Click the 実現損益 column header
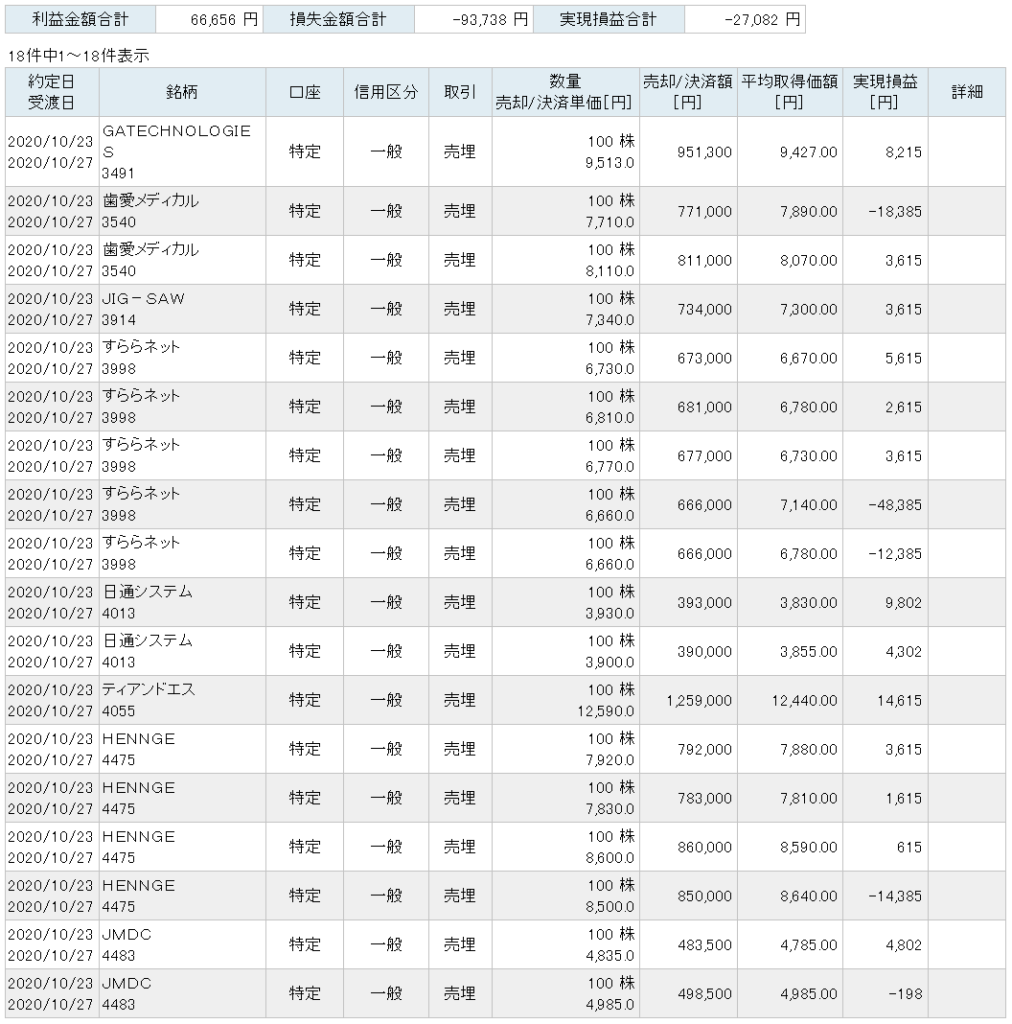 (885, 92)
